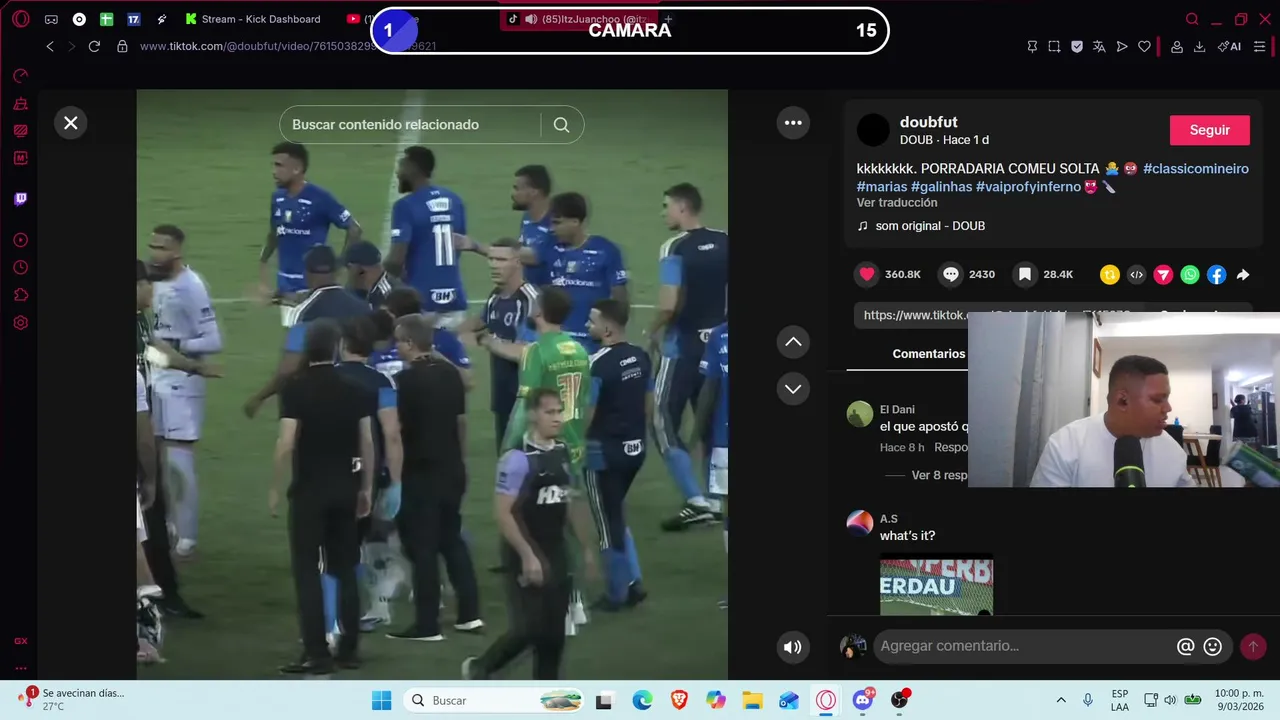Open the Opera GX main menu logo
The height and width of the screenshot is (720, 1280).
point(20,19)
